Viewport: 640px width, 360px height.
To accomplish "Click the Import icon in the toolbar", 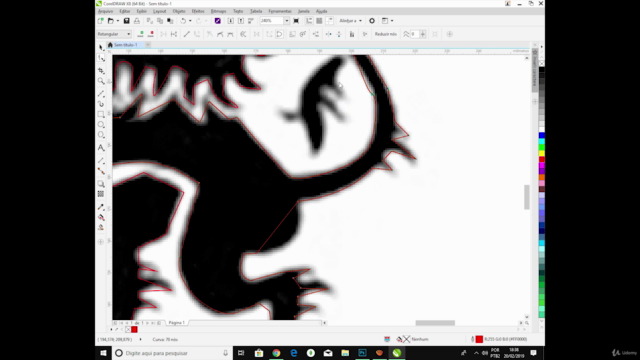I will [231, 21].
